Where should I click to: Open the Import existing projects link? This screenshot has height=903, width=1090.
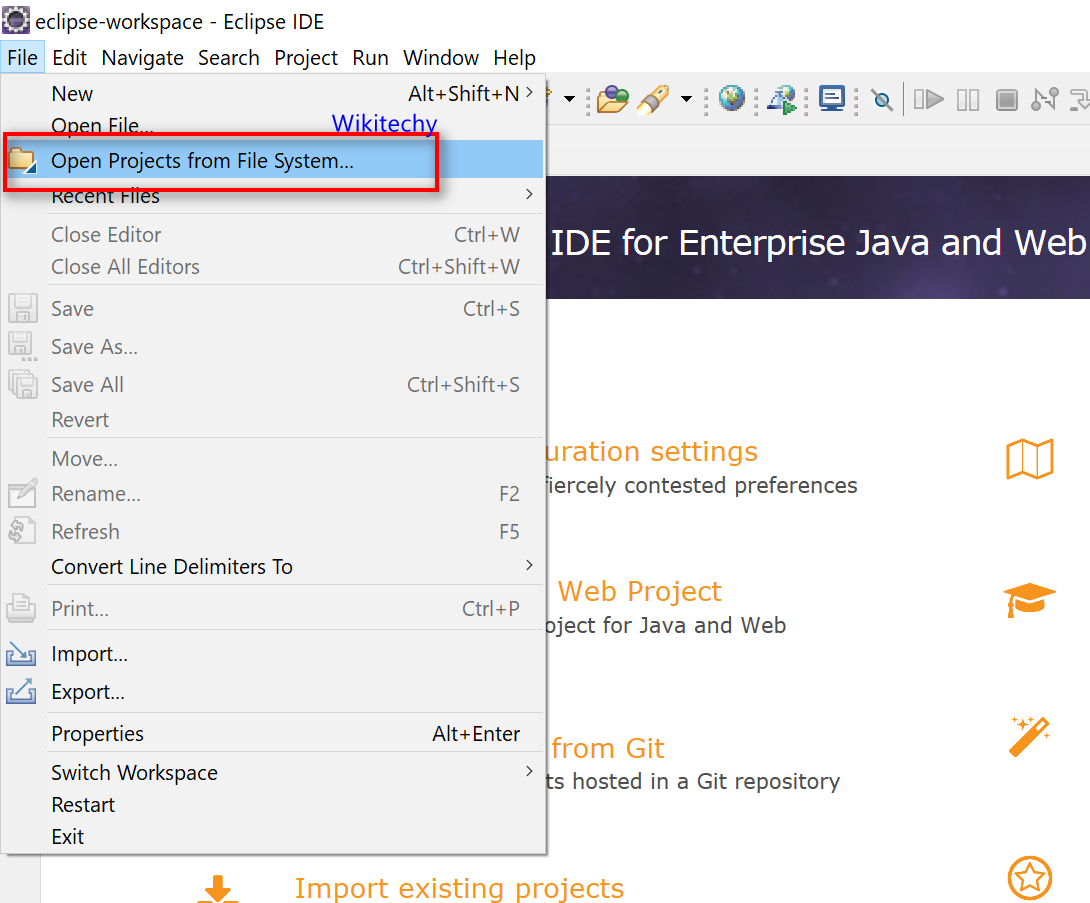point(459,888)
